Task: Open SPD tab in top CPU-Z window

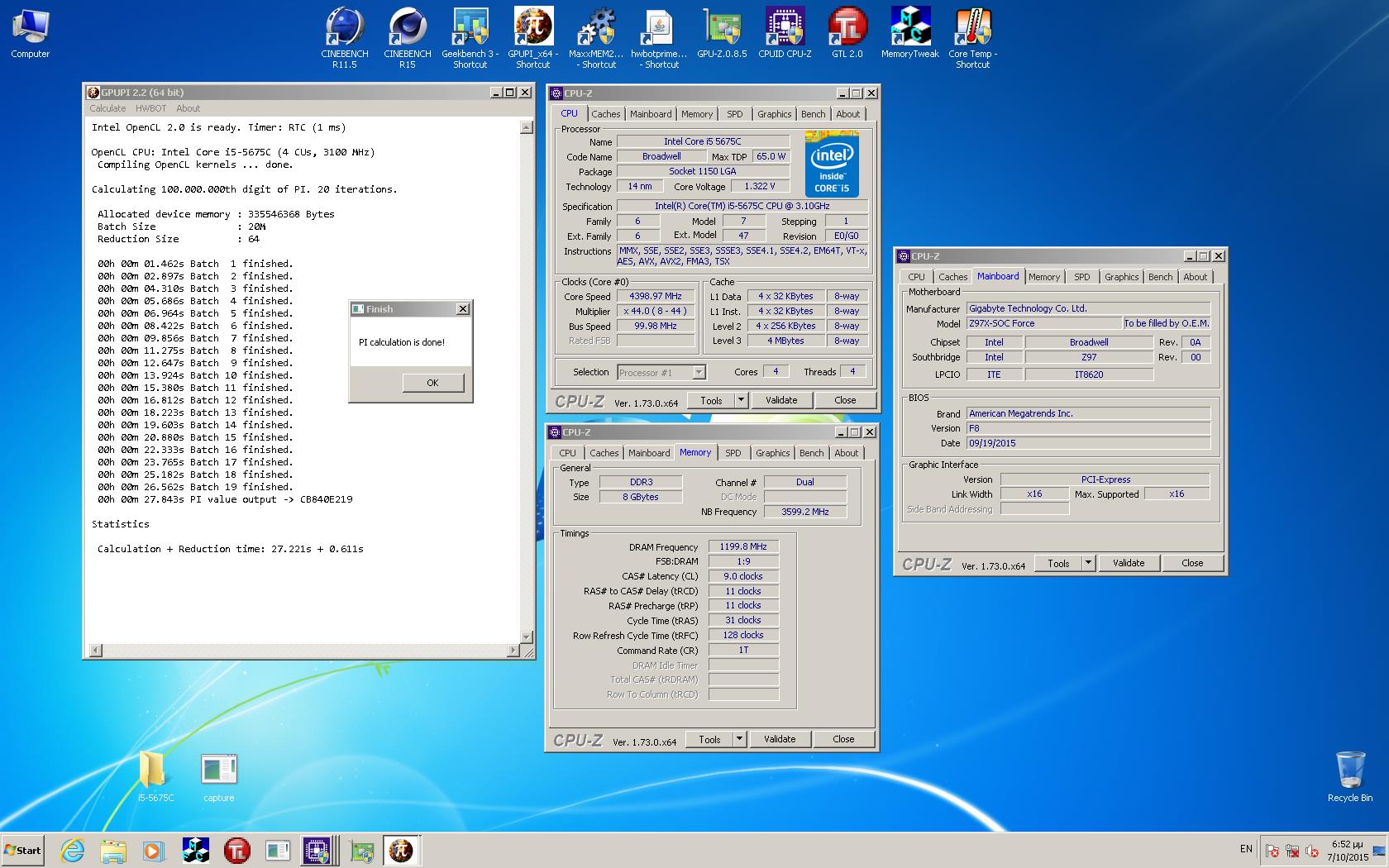Action: [734, 114]
